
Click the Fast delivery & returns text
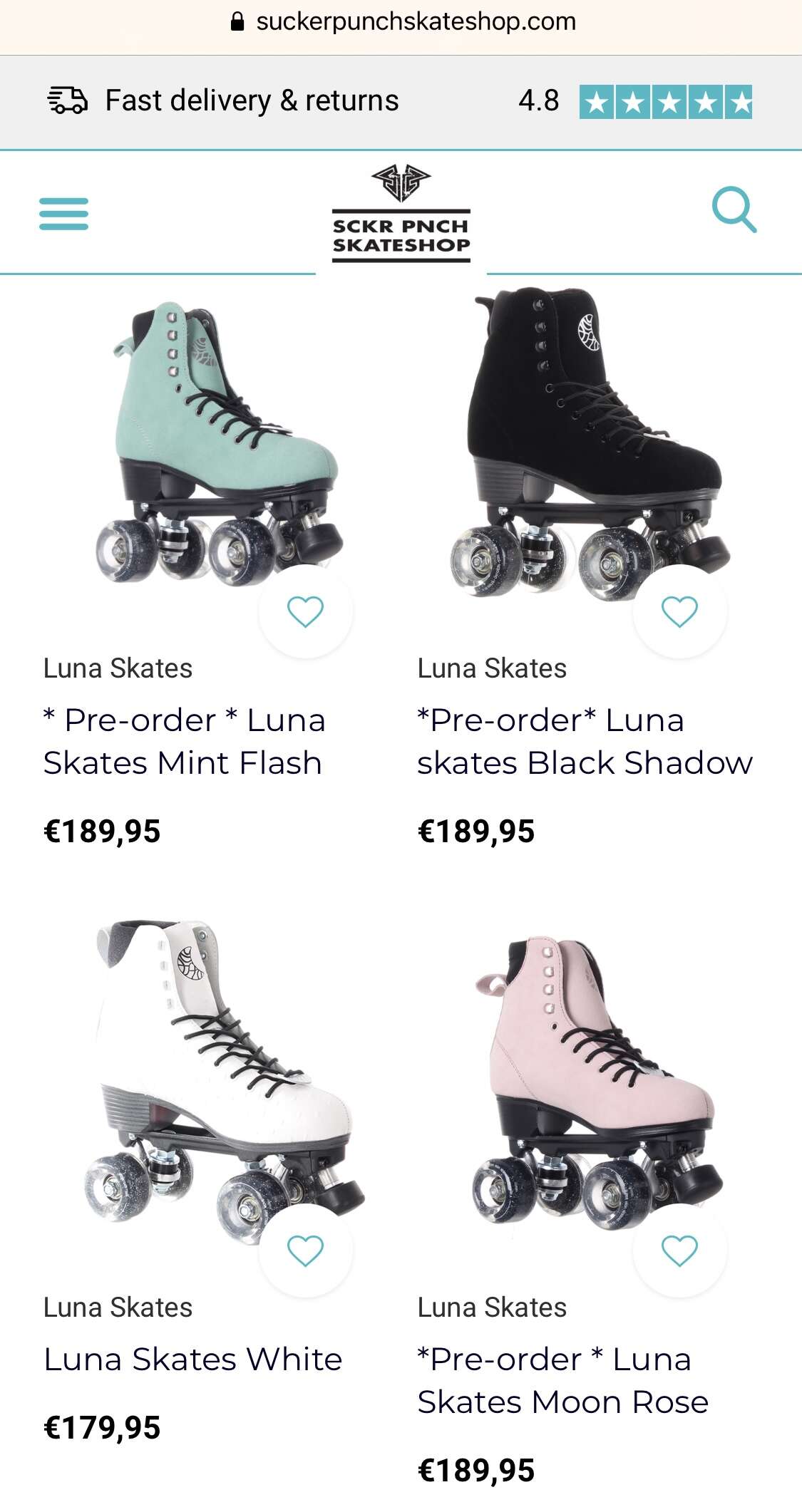(252, 100)
